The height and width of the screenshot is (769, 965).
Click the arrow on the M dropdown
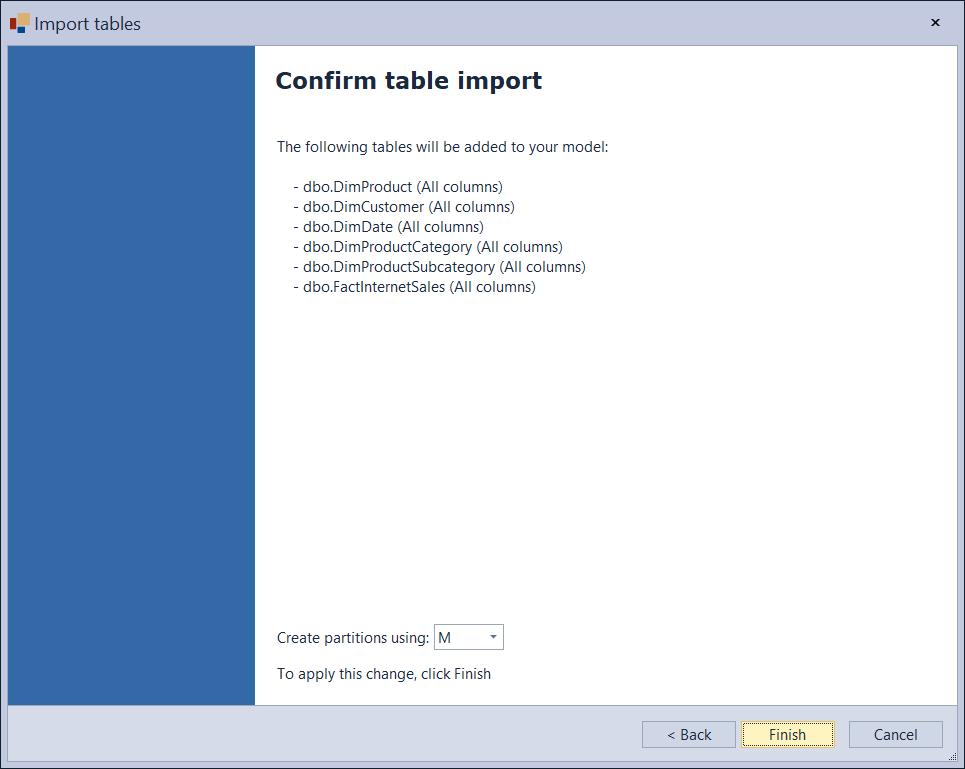click(493, 638)
